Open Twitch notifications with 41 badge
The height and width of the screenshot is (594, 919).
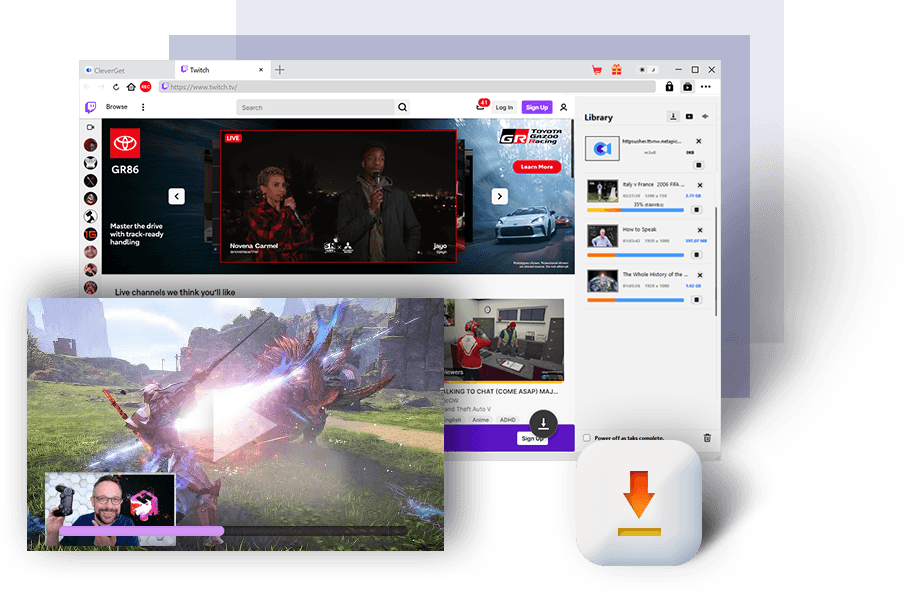481,106
